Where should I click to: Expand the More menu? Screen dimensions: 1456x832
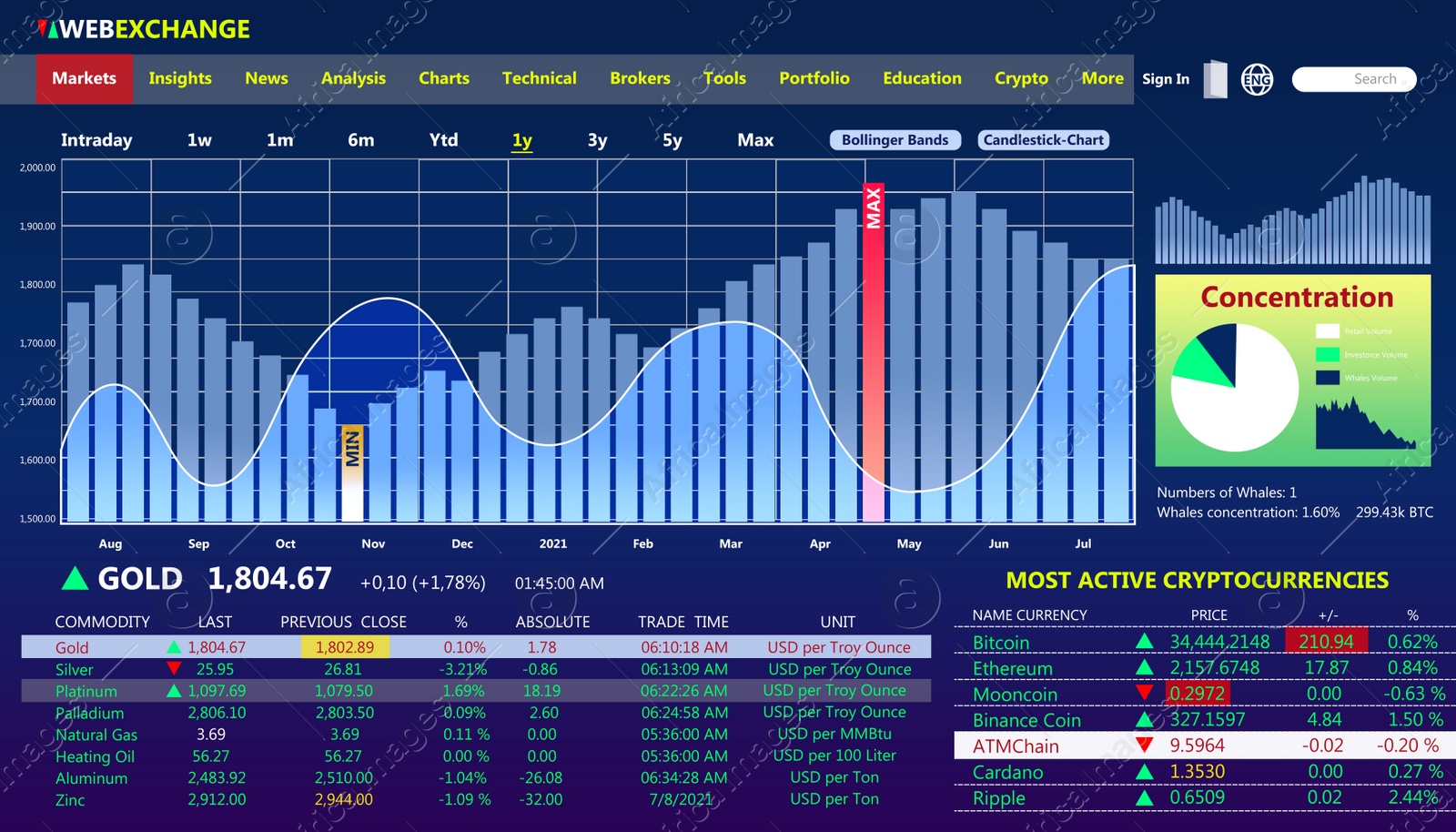(1103, 78)
